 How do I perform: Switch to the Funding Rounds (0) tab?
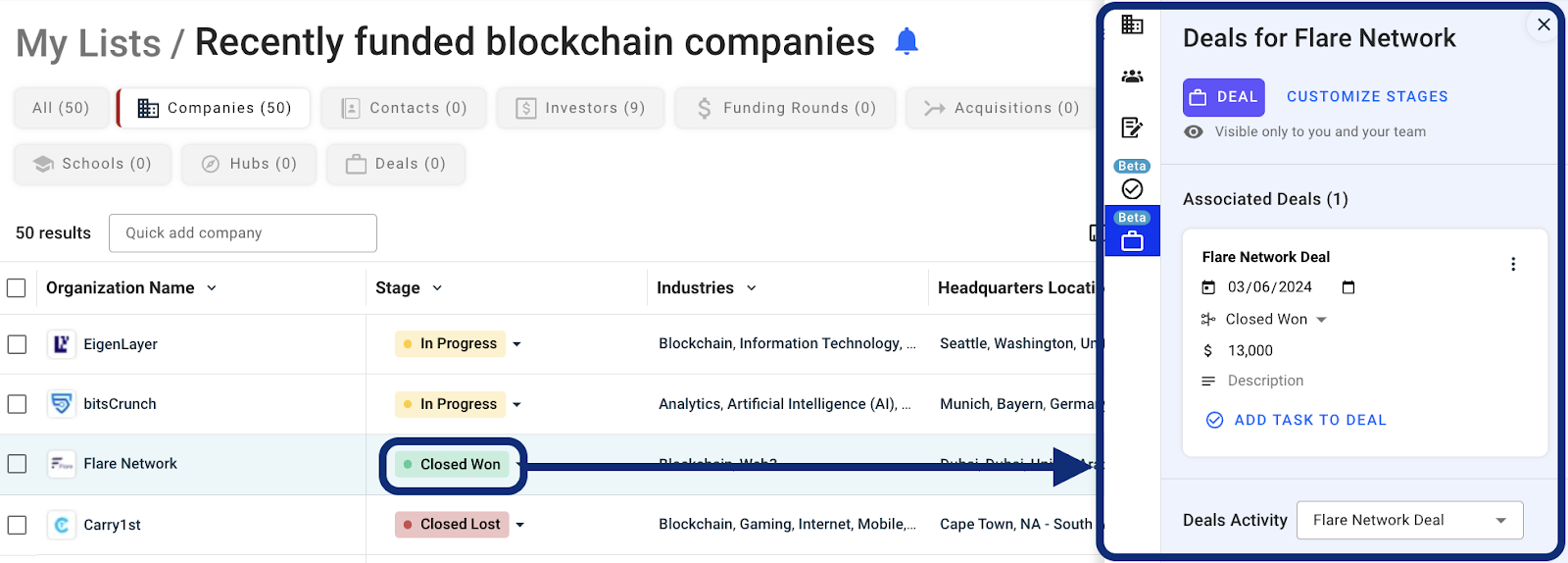[x=785, y=108]
